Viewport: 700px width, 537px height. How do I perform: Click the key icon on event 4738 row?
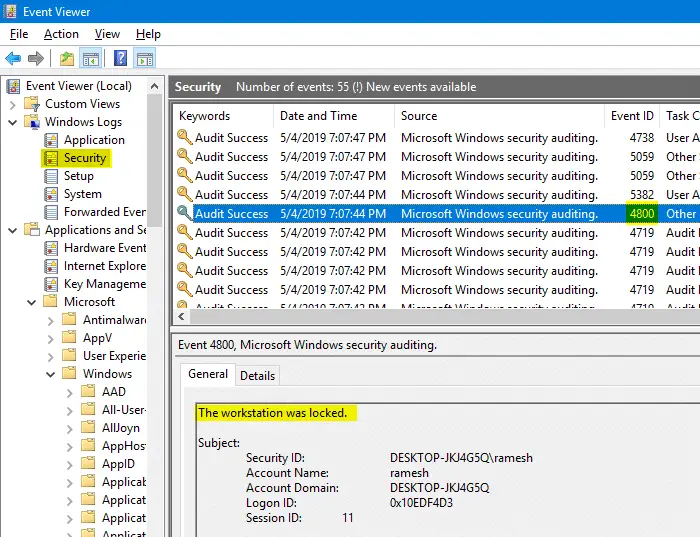(x=184, y=137)
